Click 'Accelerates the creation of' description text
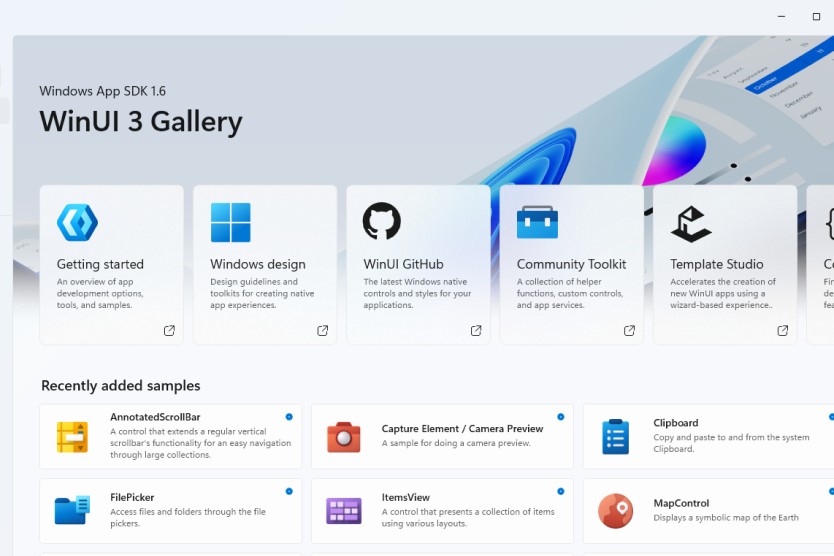The image size is (834, 556). point(723,293)
